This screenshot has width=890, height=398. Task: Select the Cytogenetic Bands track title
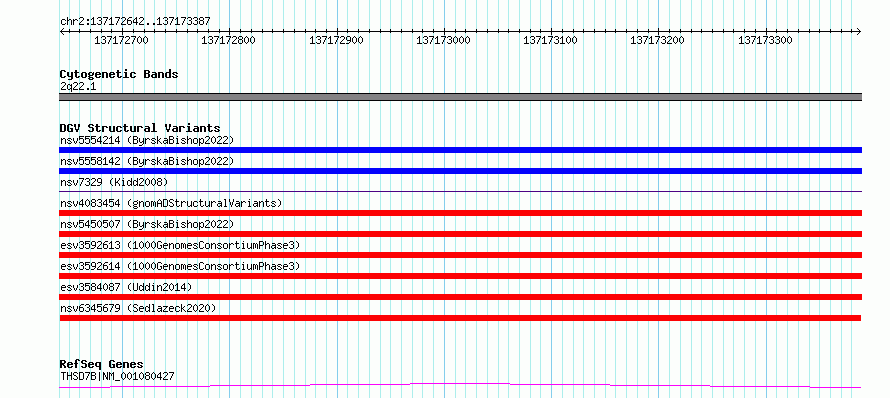tap(119, 74)
